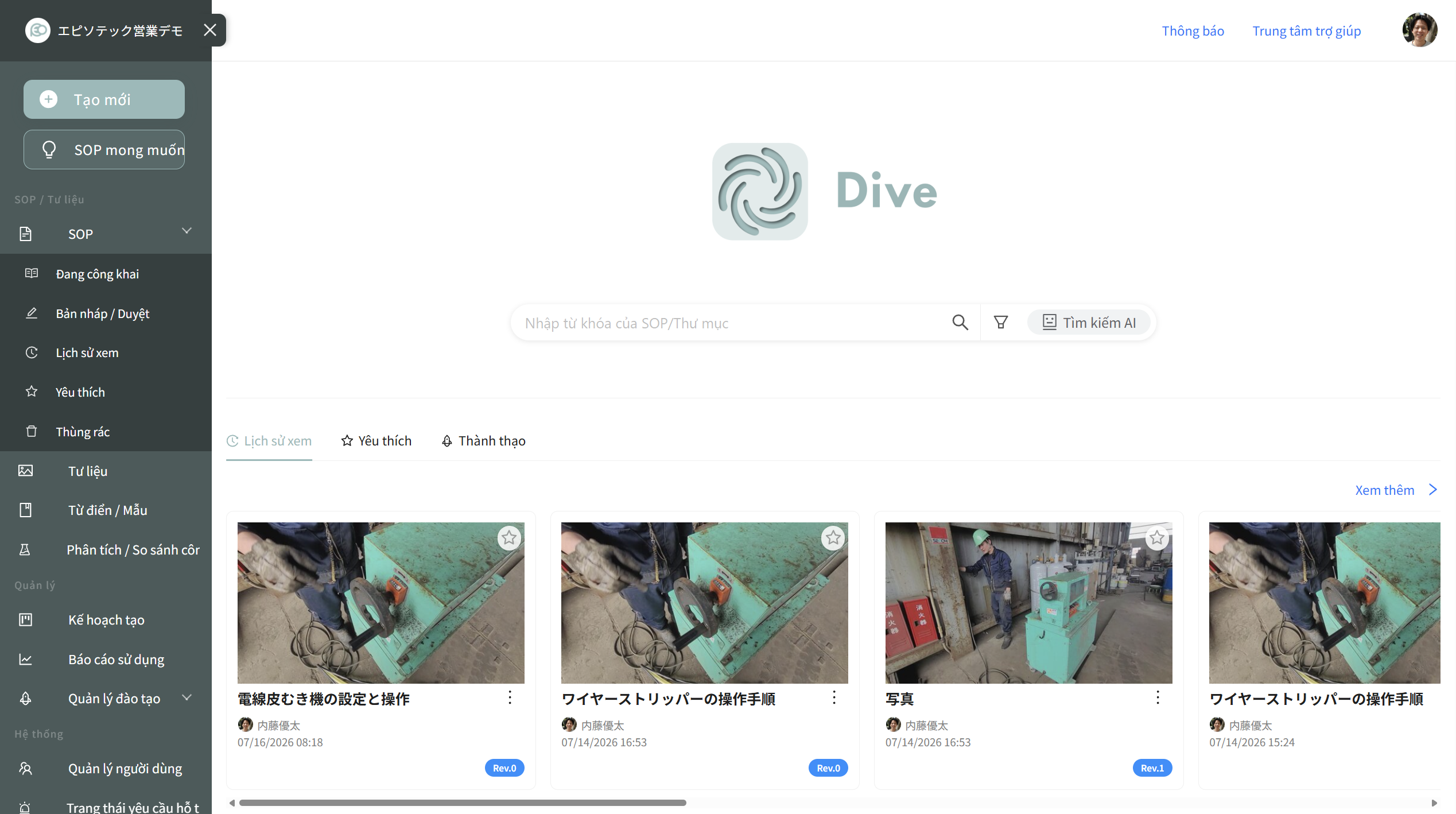Open the user profile avatar

[1420, 30]
